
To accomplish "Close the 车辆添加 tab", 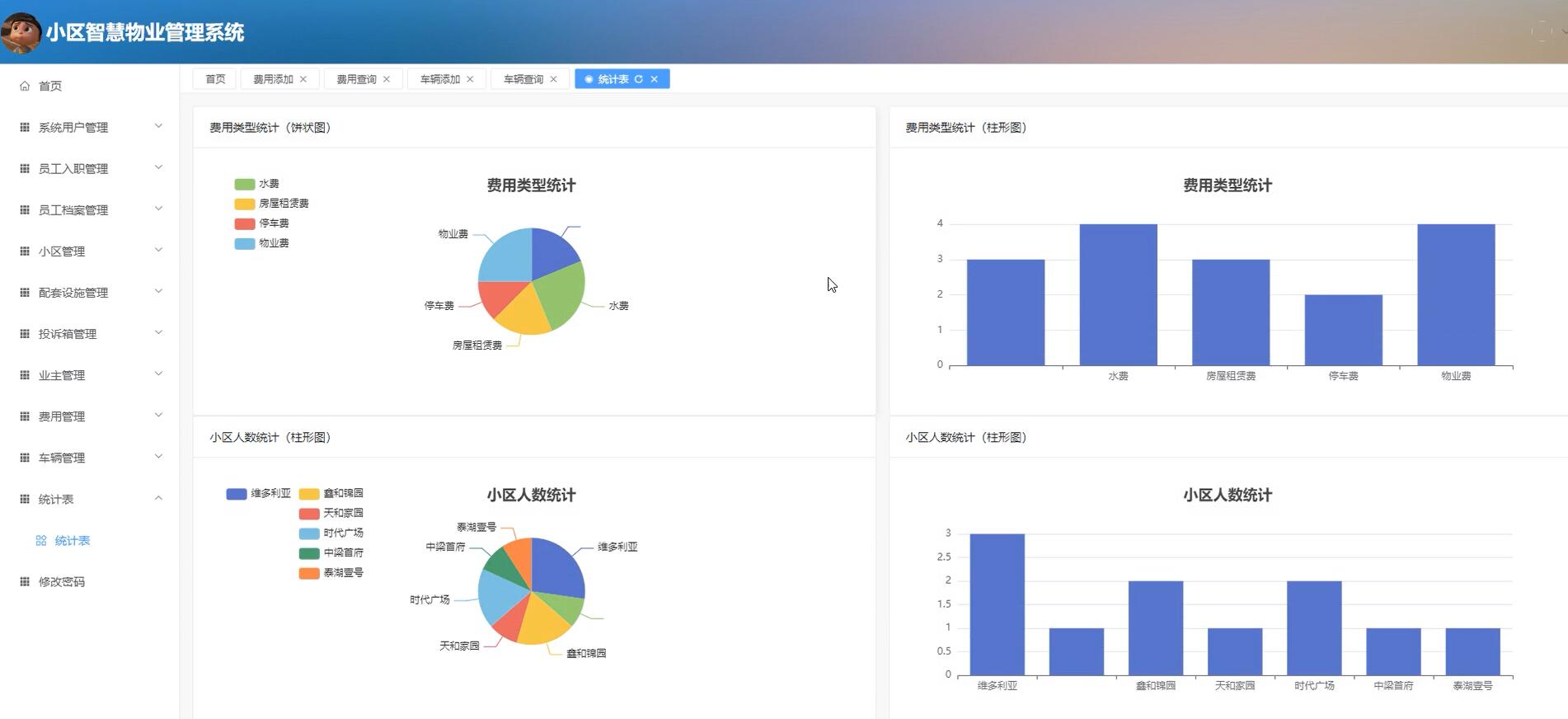I will tap(470, 79).
